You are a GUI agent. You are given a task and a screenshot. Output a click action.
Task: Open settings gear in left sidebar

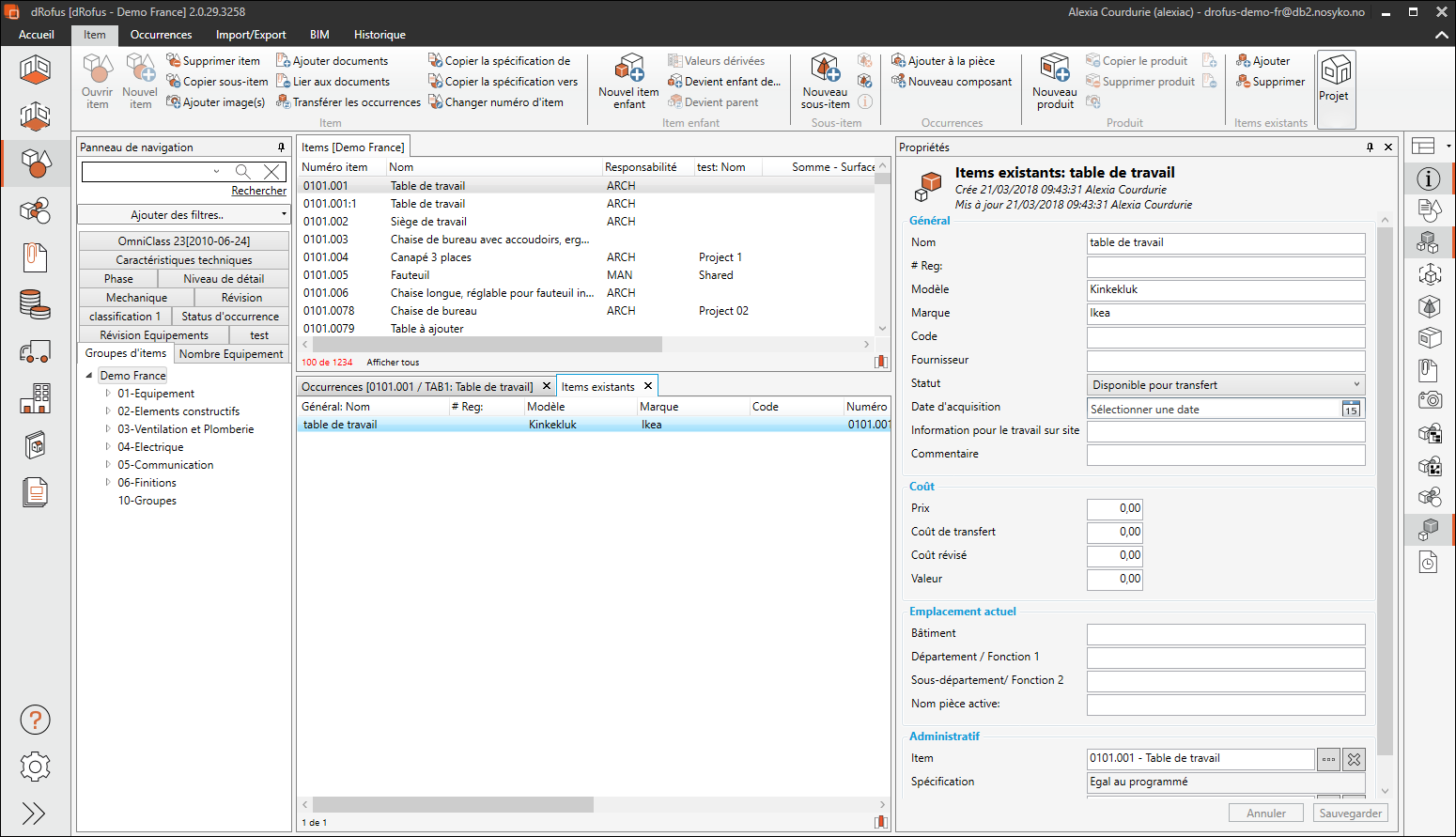(x=35, y=767)
